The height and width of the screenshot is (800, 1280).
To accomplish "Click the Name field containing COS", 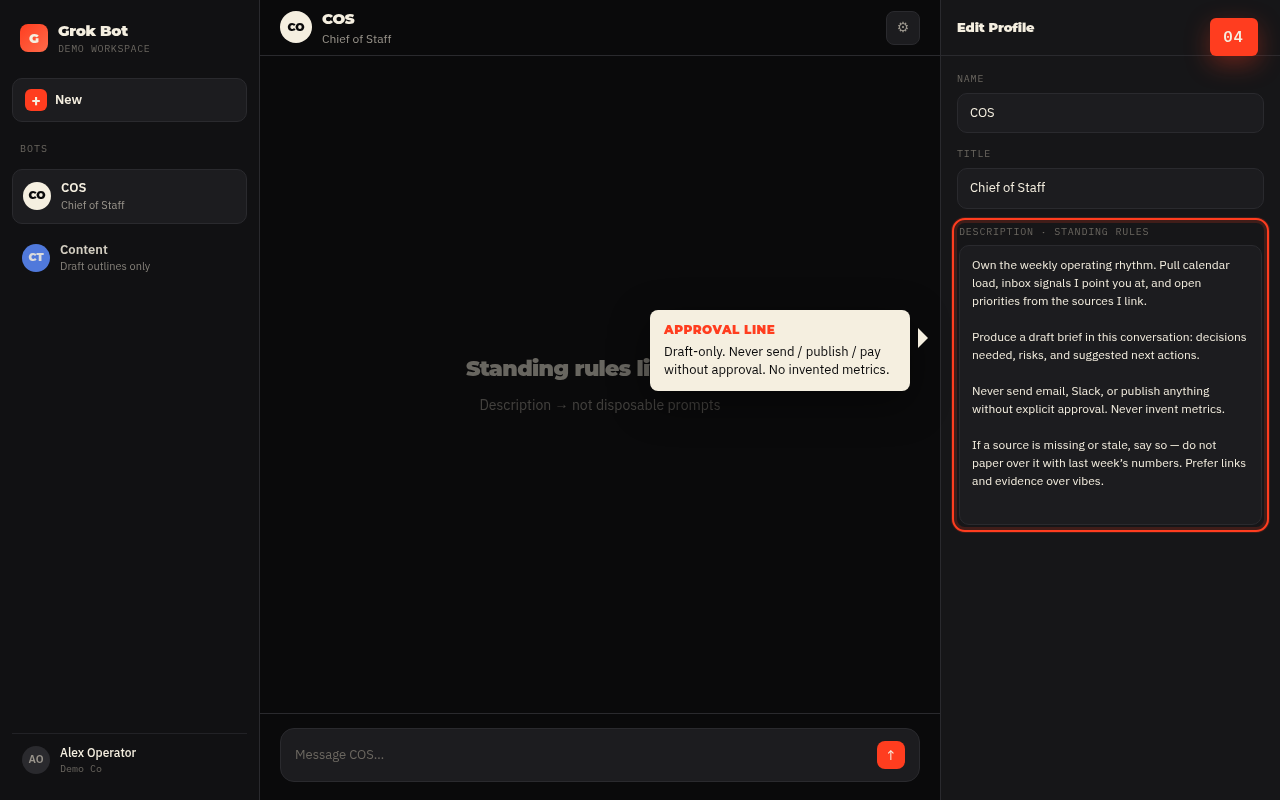I will tap(1110, 113).
